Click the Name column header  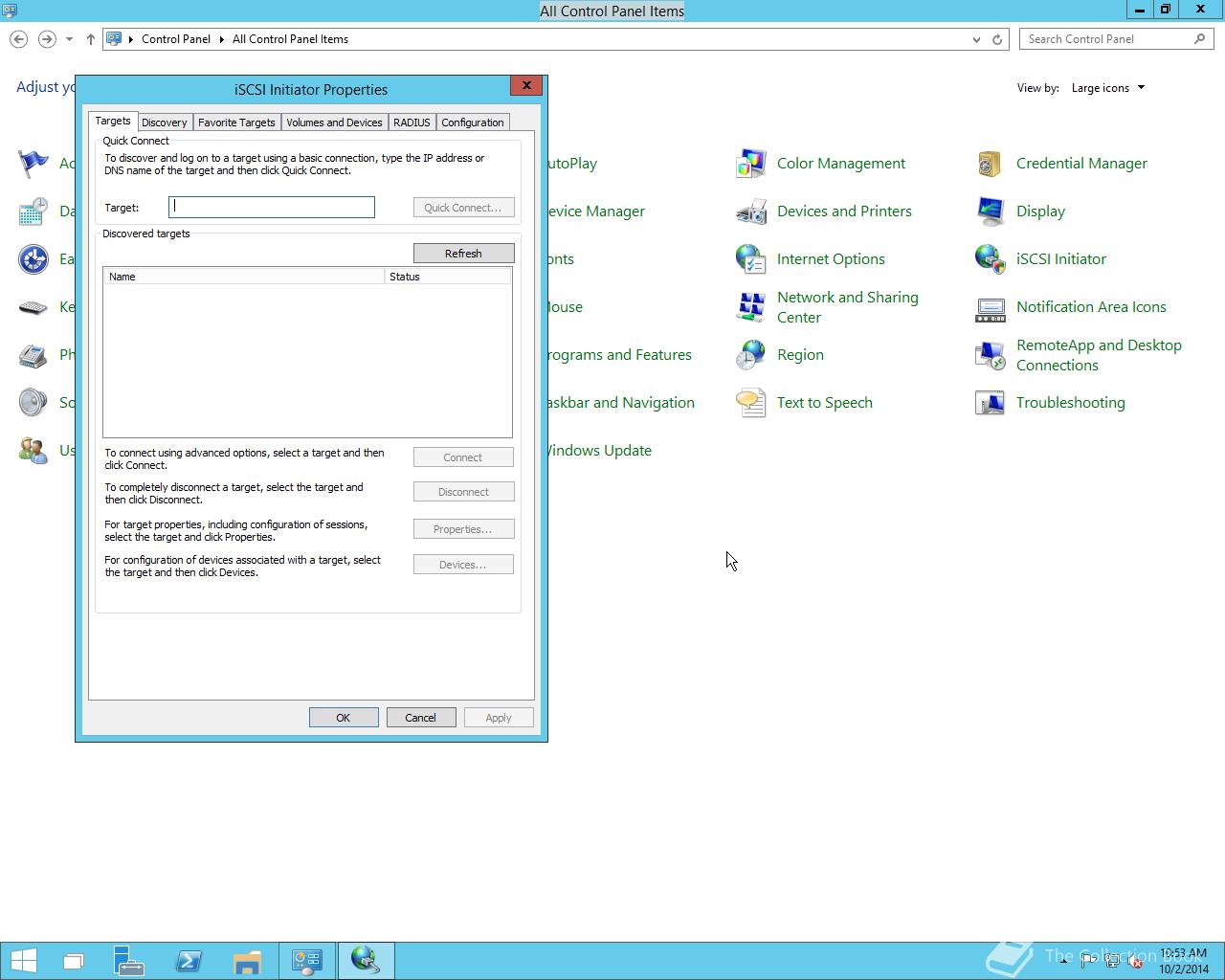244,277
